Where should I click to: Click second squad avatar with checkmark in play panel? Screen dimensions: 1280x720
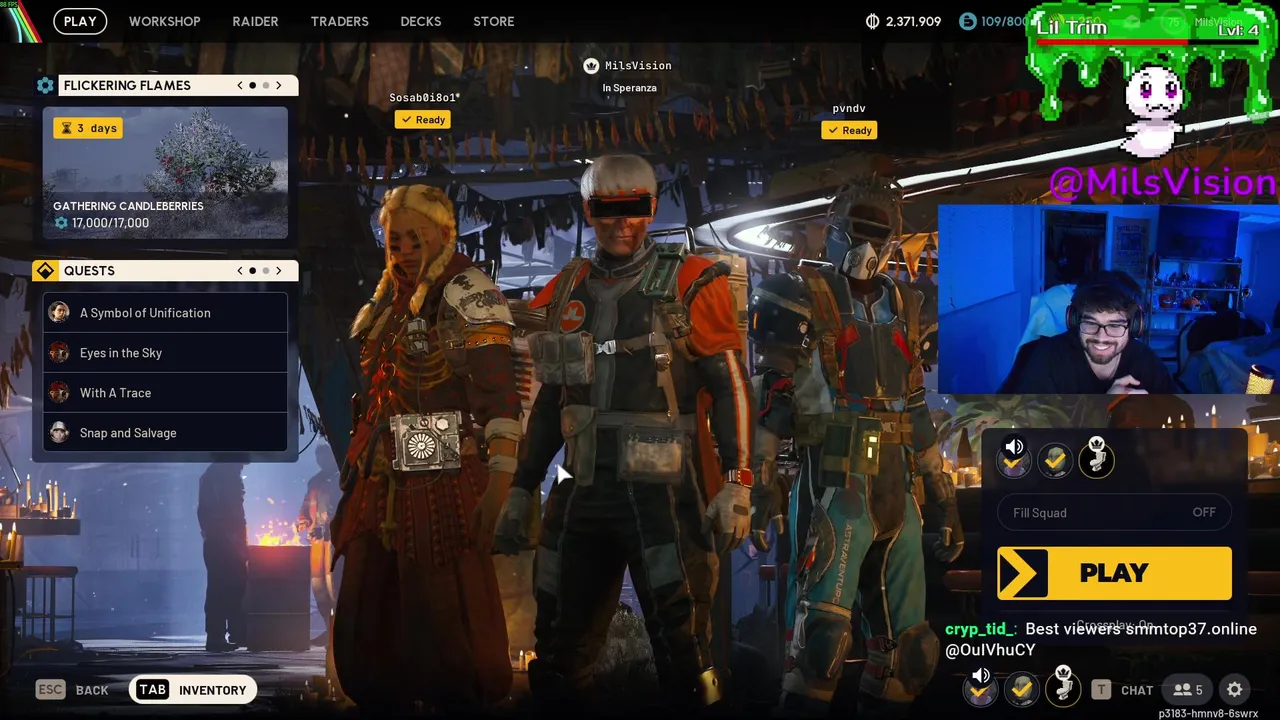coord(1055,460)
